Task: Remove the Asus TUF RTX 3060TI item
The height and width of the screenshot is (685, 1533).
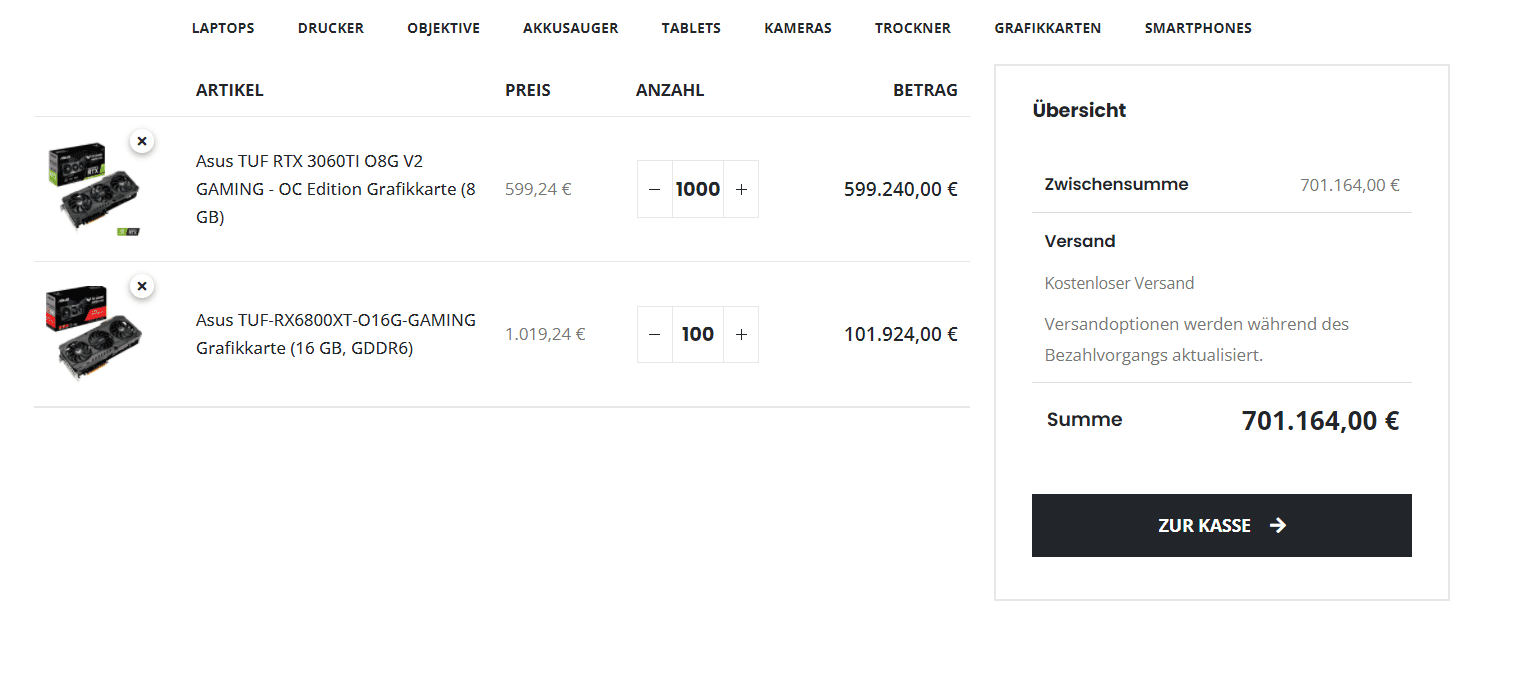Action: (x=142, y=142)
